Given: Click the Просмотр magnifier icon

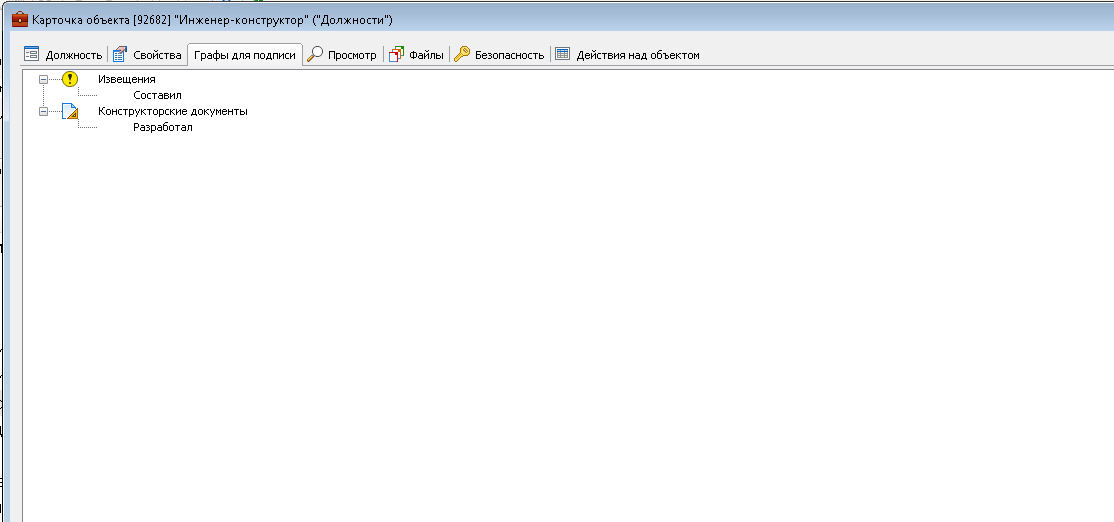Looking at the screenshot, I should tap(315, 54).
